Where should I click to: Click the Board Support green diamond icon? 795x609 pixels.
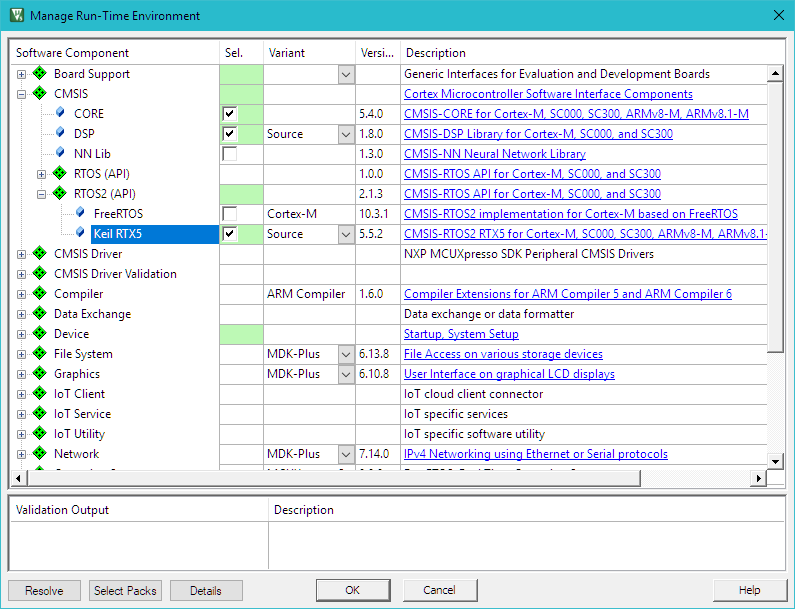click(x=40, y=74)
